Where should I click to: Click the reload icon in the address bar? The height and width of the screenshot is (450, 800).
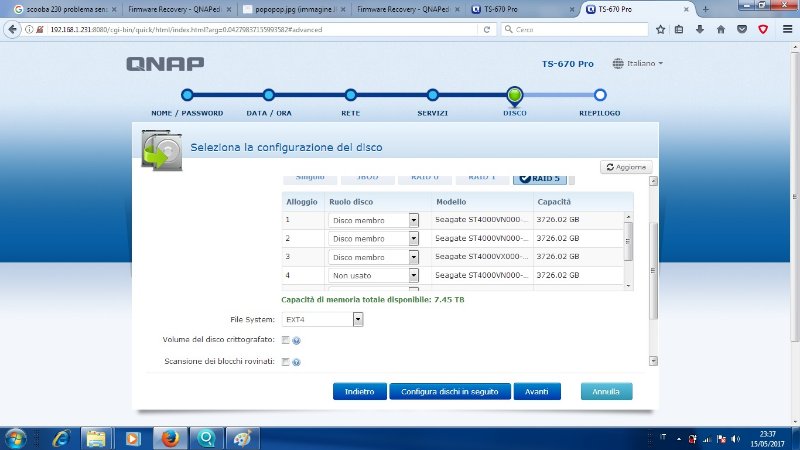pos(486,29)
